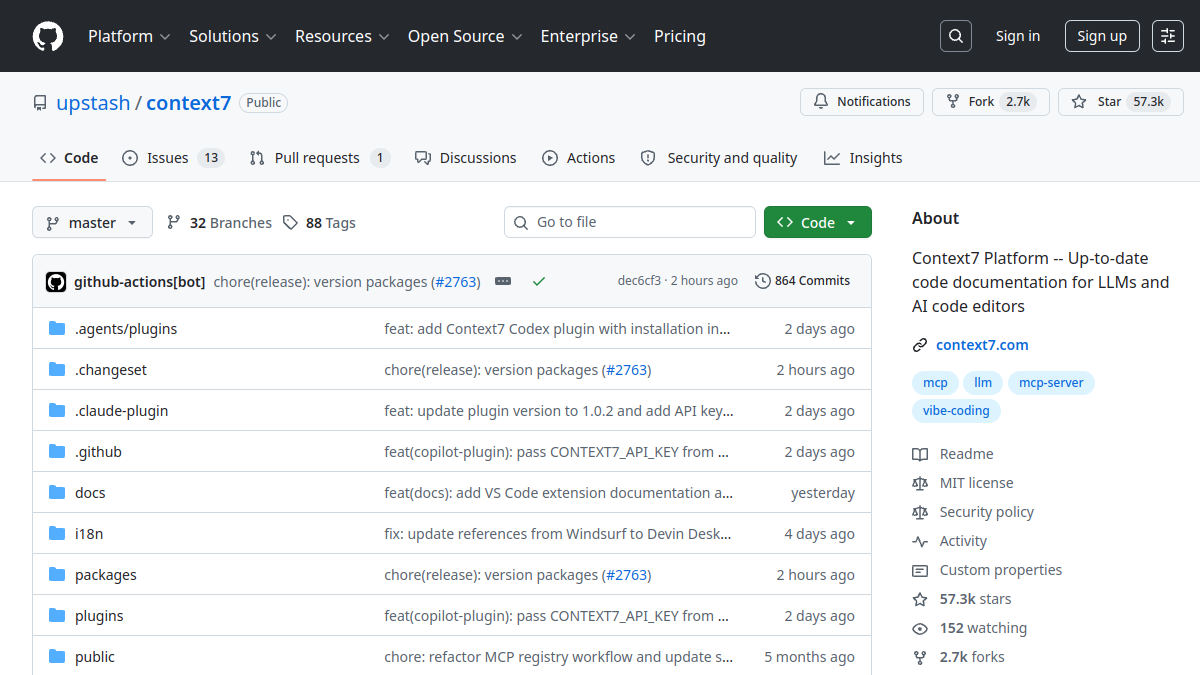This screenshot has width=1200, height=675.
Task: Expand the Platform menu
Action: (x=129, y=36)
